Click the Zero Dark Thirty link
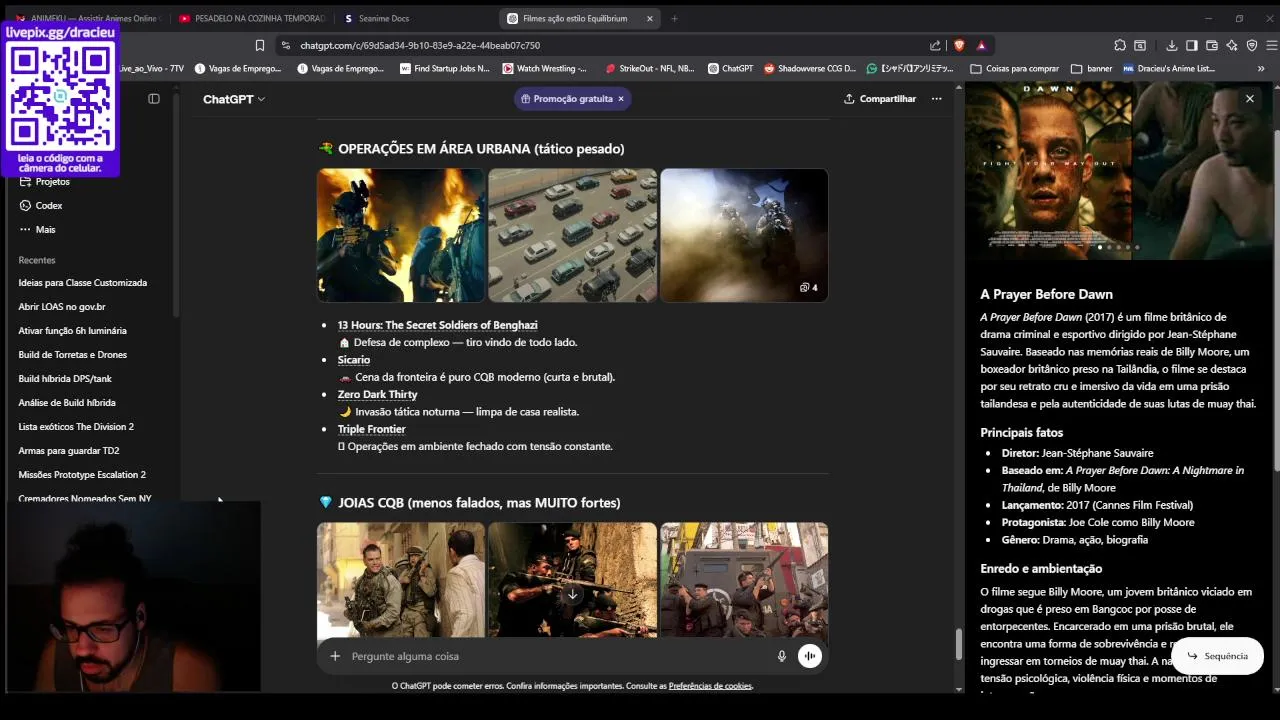This screenshot has width=1280, height=720. 377,394
